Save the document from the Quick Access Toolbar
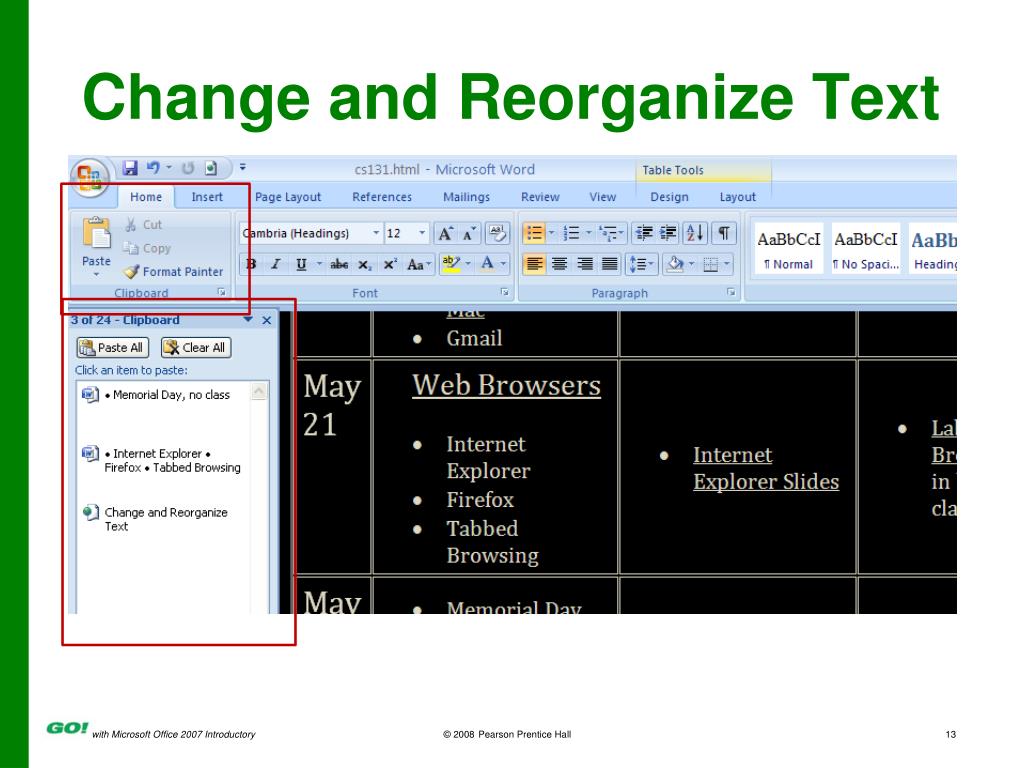 130,168
